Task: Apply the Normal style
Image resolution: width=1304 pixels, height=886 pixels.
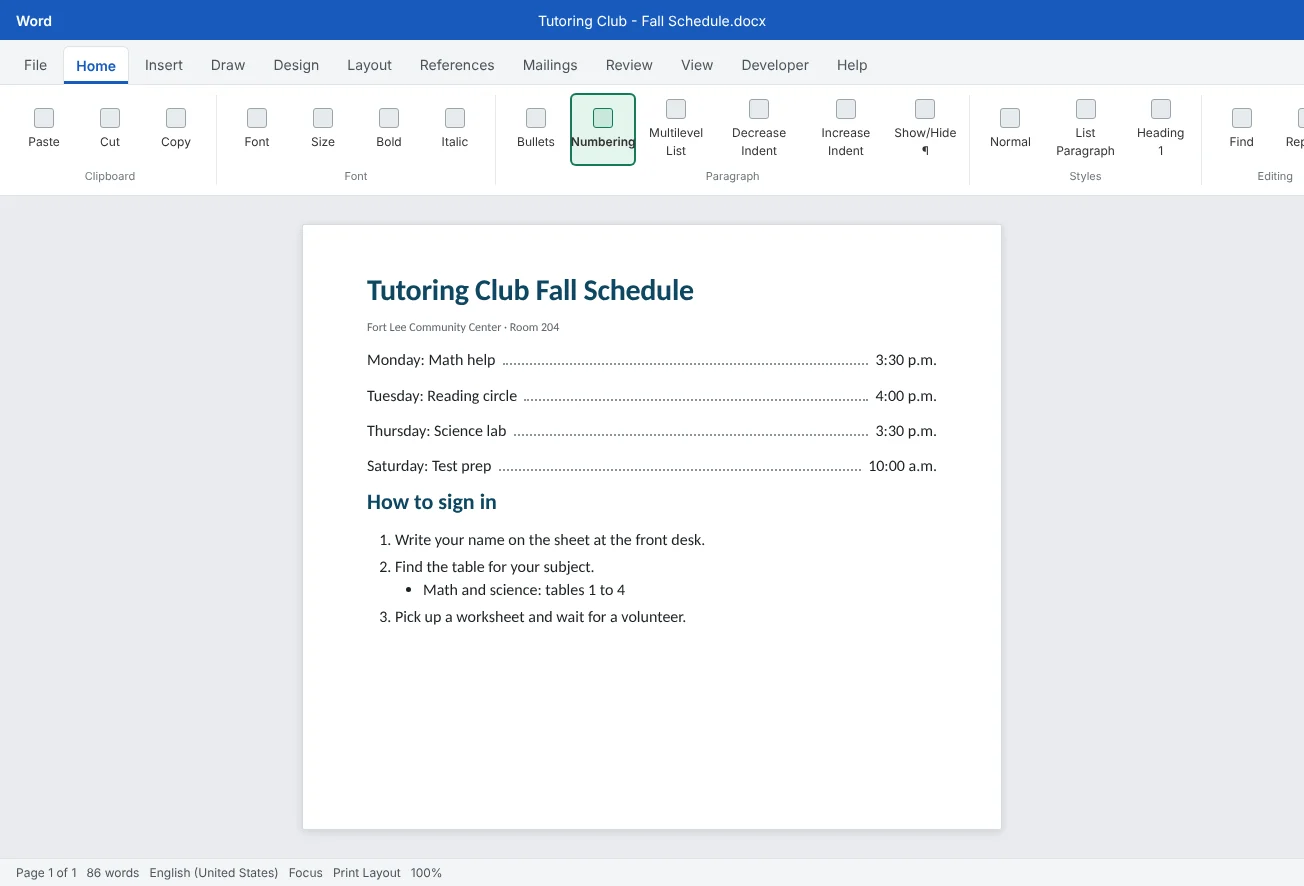Action: pyautogui.click(x=1010, y=129)
